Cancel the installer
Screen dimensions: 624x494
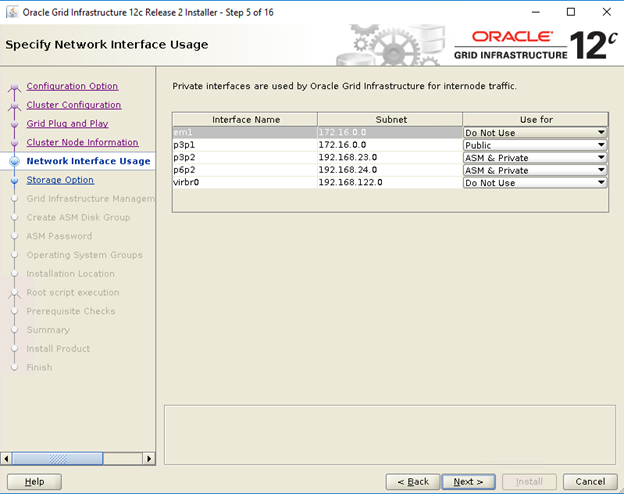point(590,482)
